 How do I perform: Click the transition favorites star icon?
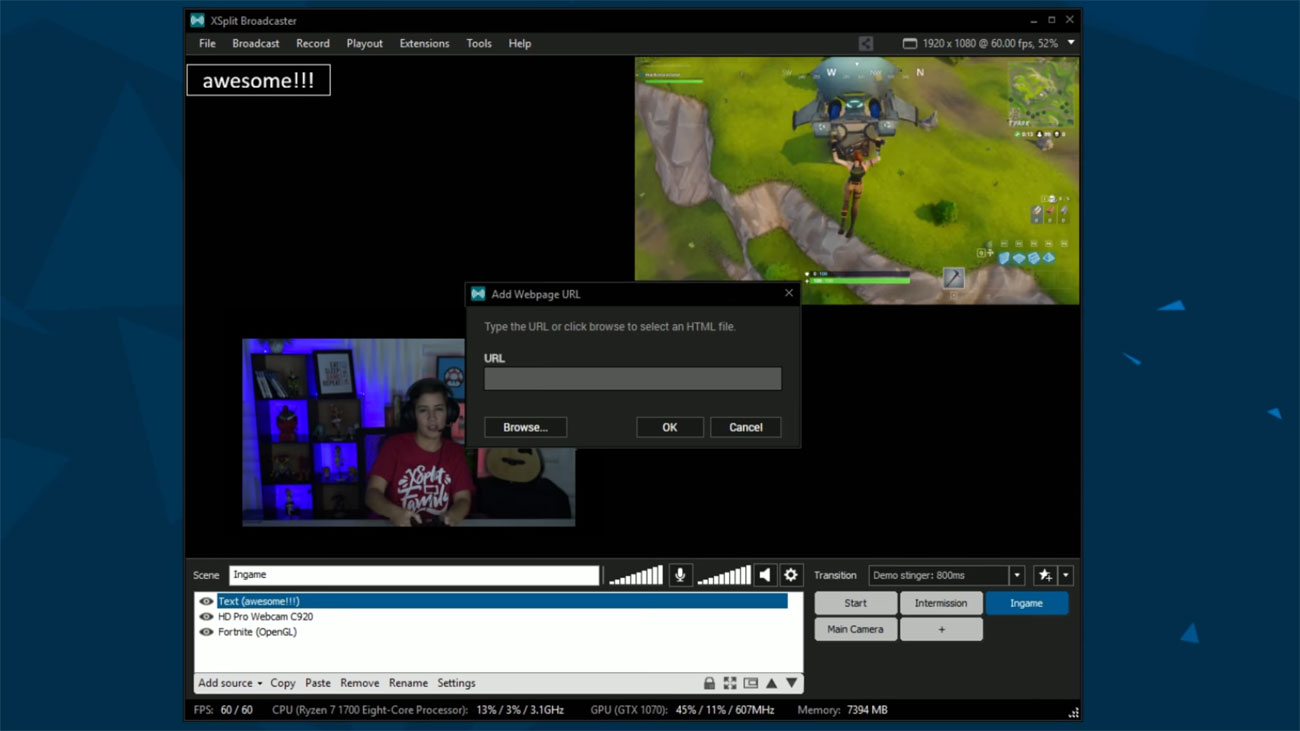[x=1045, y=575]
